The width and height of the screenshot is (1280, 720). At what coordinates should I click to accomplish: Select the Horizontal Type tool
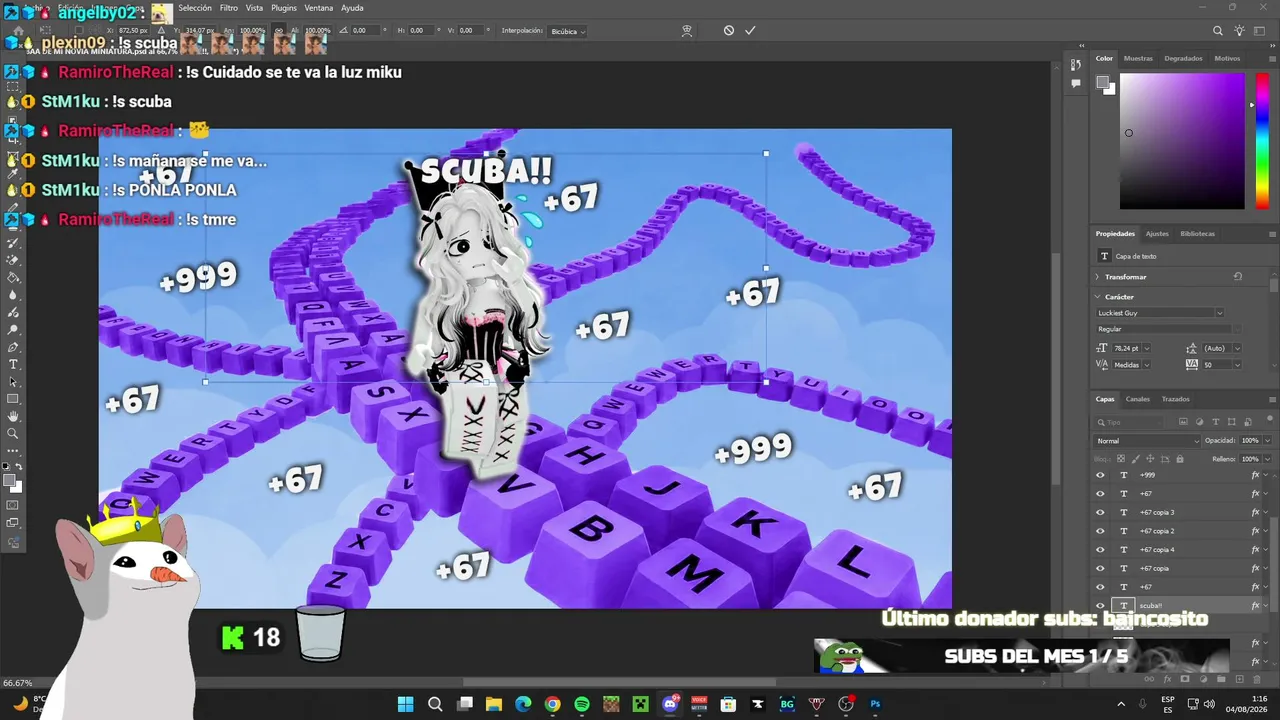pos(13,364)
